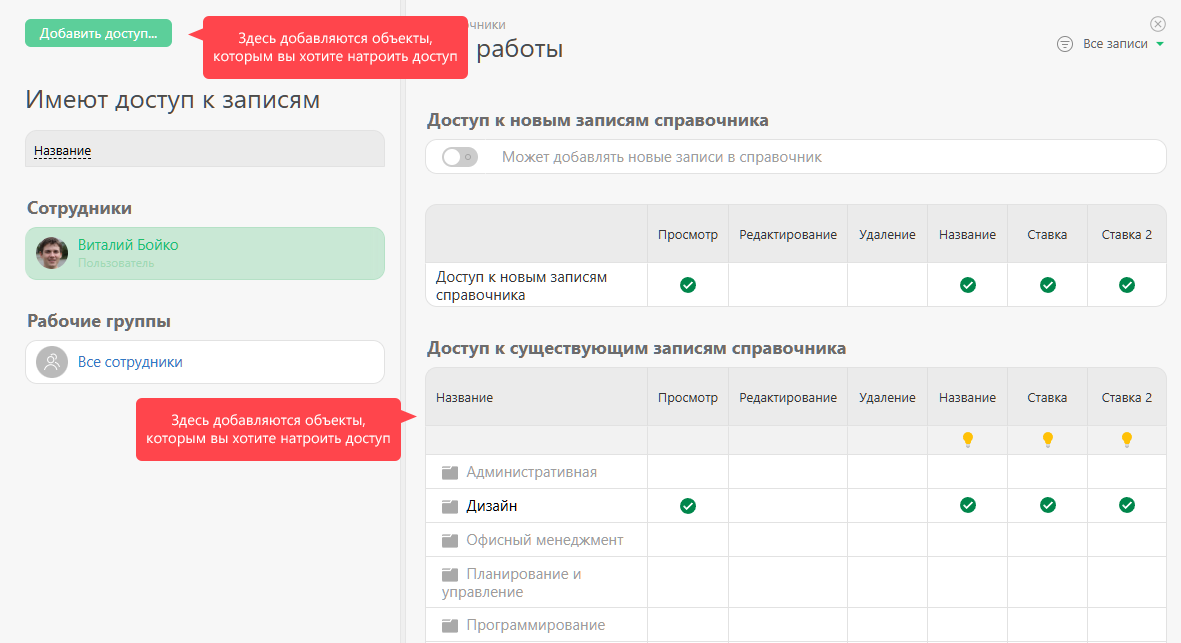Click Просмотр header in existing records table

click(688, 398)
